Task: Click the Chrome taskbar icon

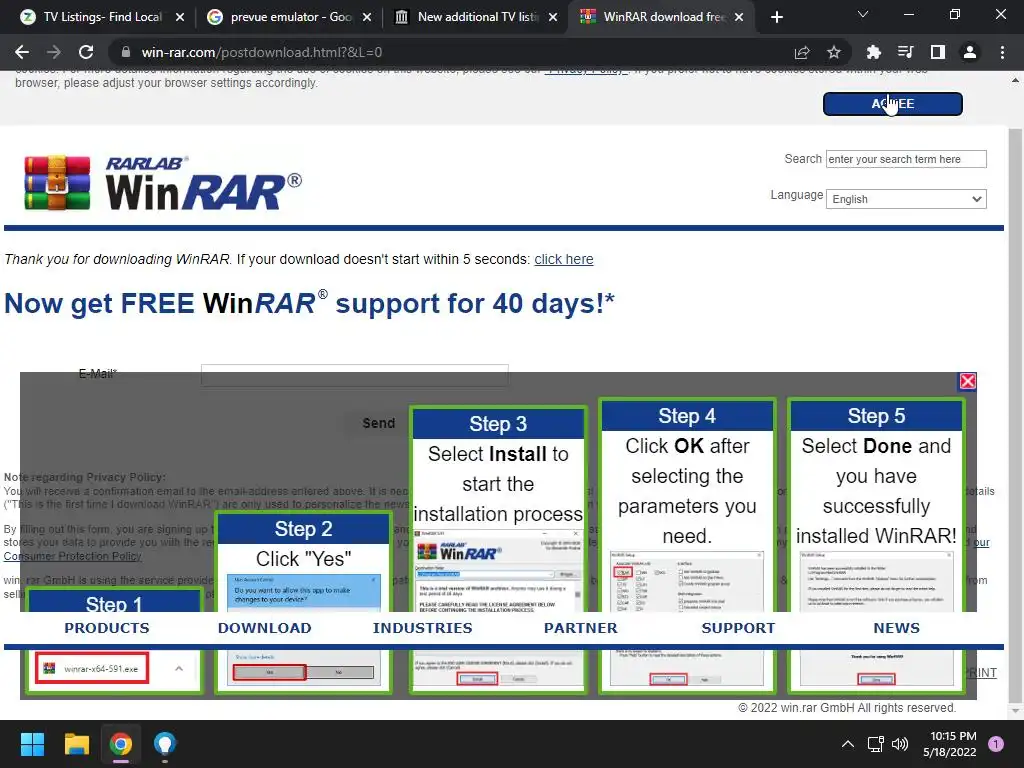Action: [x=121, y=744]
